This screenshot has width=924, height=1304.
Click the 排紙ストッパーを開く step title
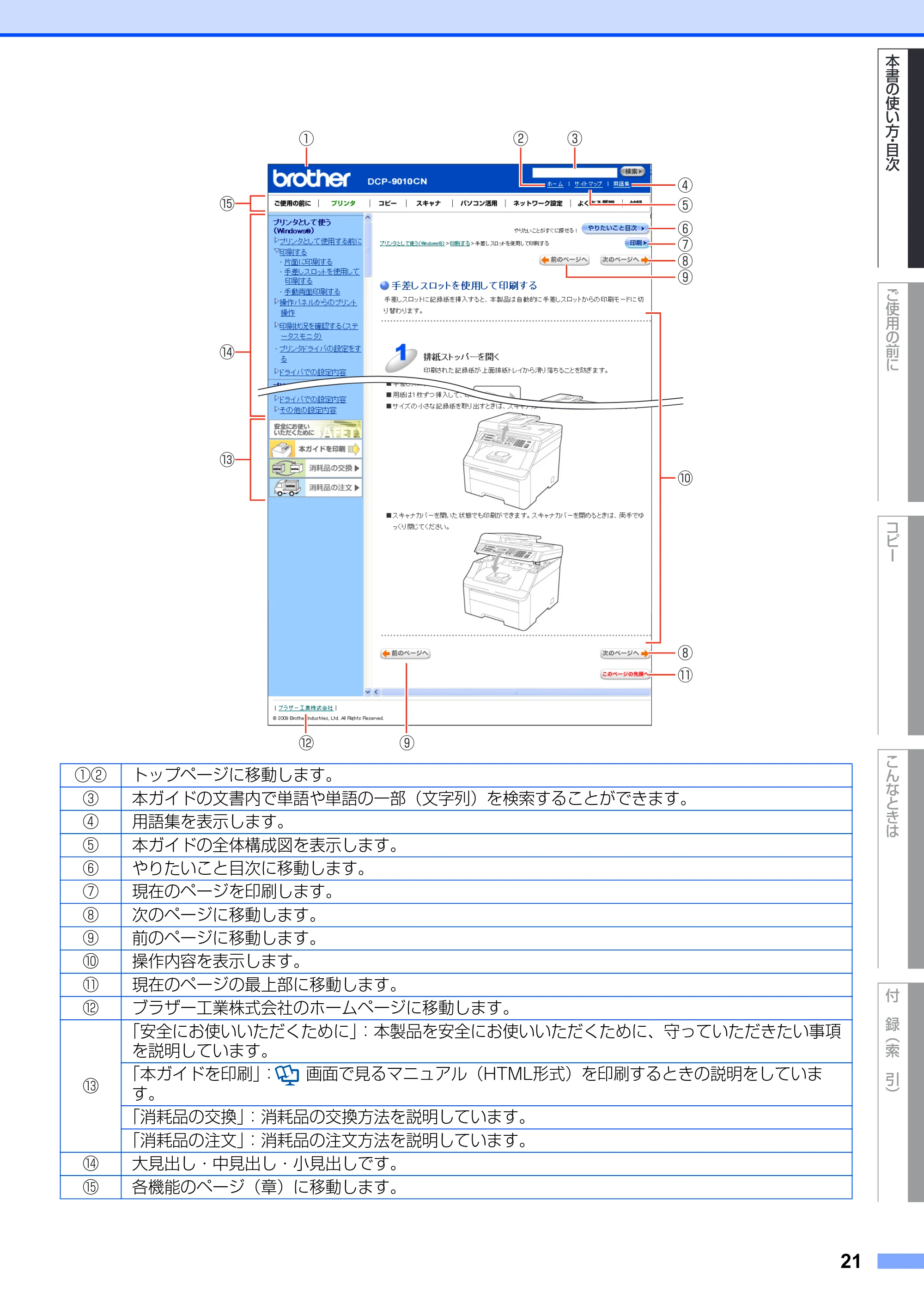461,357
